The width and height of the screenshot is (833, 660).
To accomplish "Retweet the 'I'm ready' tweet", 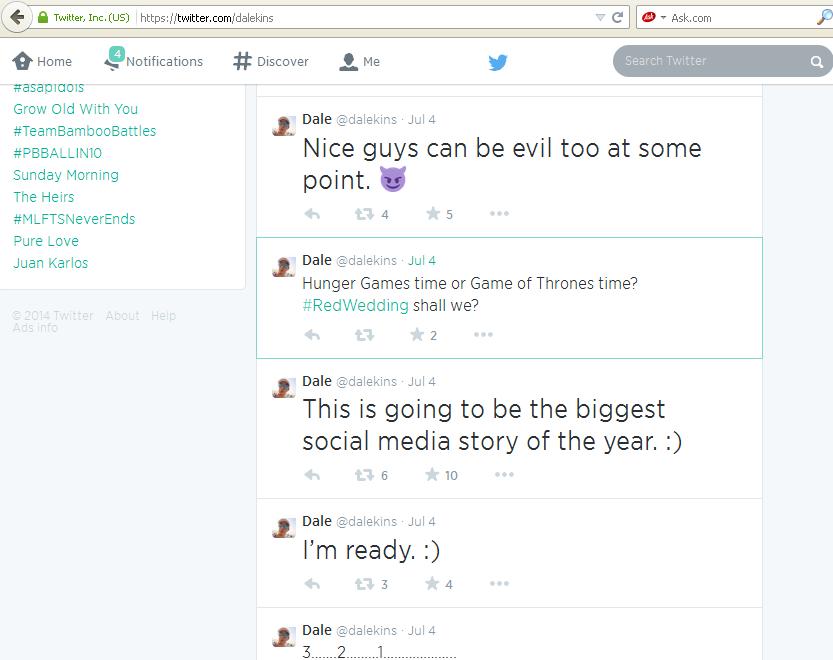I will (x=364, y=584).
